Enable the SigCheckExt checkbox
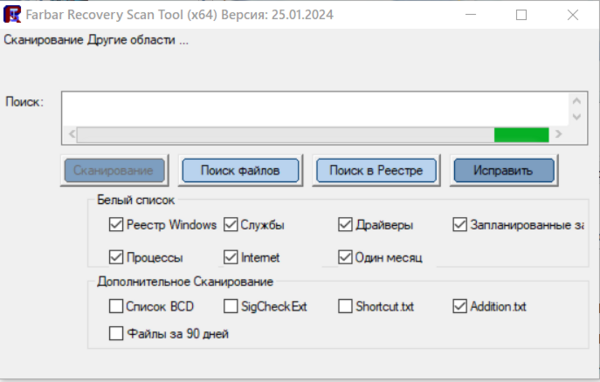This screenshot has width=600, height=382. pyautogui.click(x=231, y=306)
